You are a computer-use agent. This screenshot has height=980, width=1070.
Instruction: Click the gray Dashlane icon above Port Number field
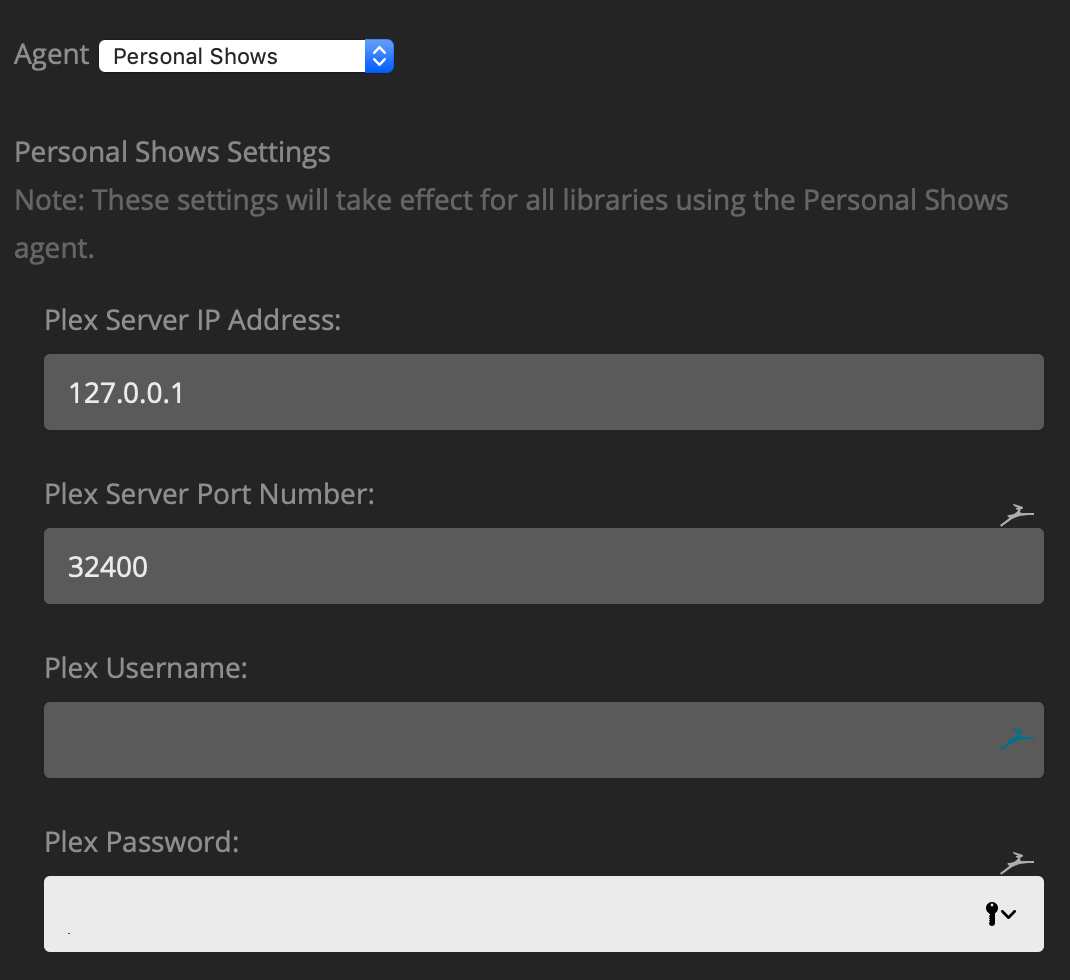pyautogui.click(x=1017, y=515)
